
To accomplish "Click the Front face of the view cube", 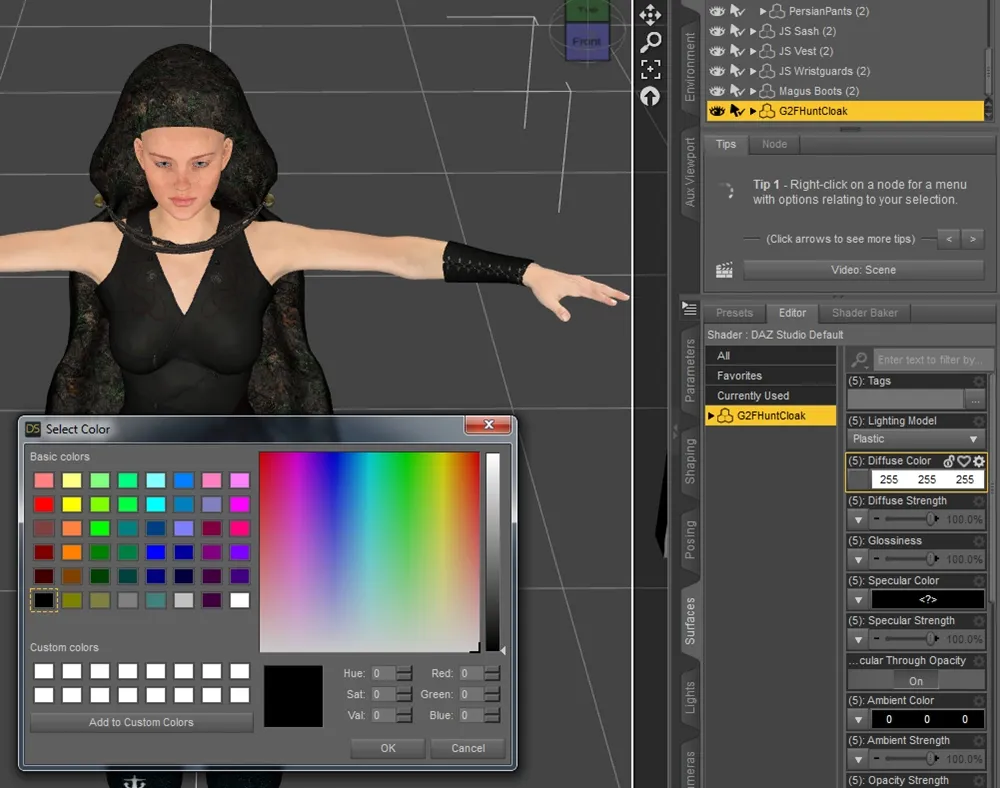I will (x=587, y=41).
